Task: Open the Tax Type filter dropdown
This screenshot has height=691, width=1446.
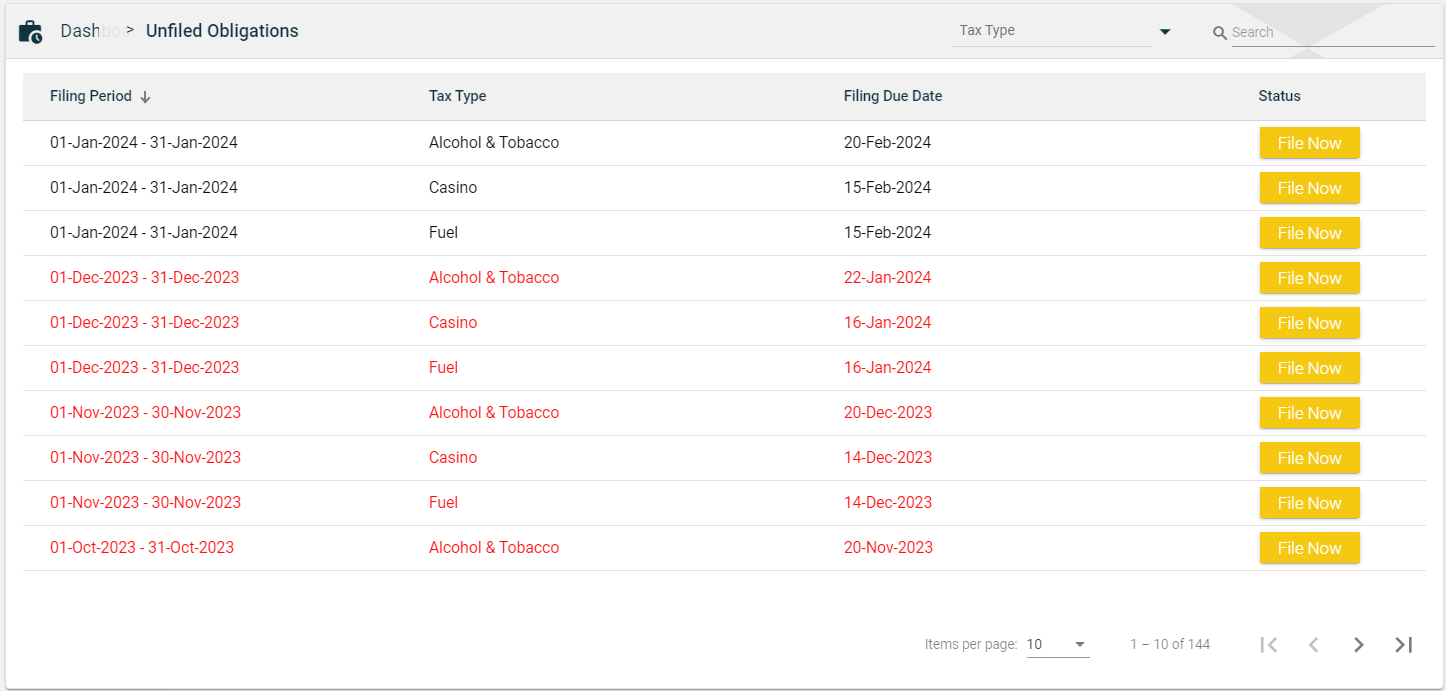Action: pos(1050,31)
